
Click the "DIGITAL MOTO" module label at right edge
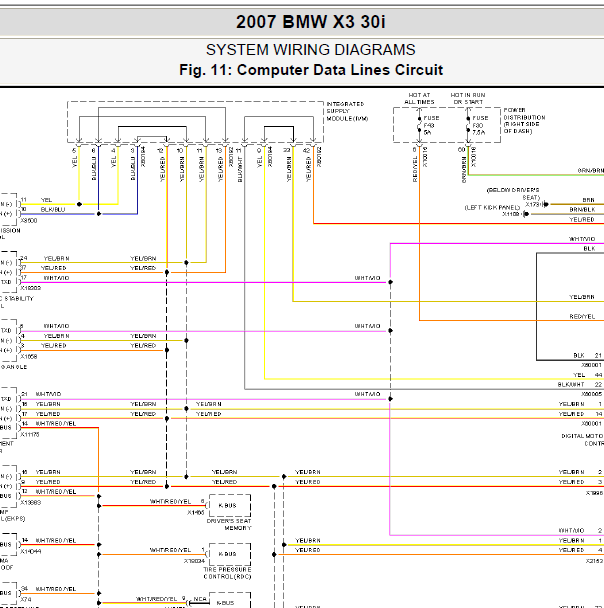582,436
